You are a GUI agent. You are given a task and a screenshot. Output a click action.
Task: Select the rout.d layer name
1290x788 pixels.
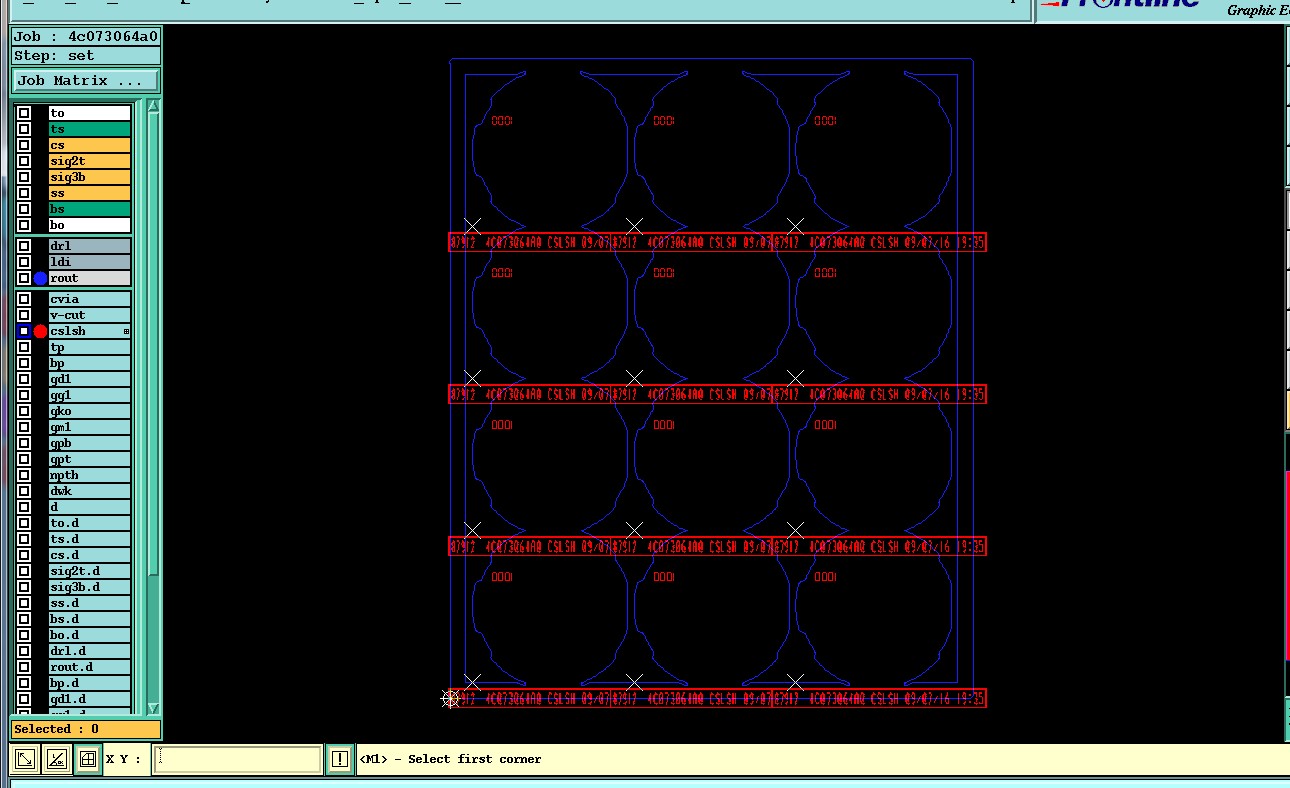(90, 667)
